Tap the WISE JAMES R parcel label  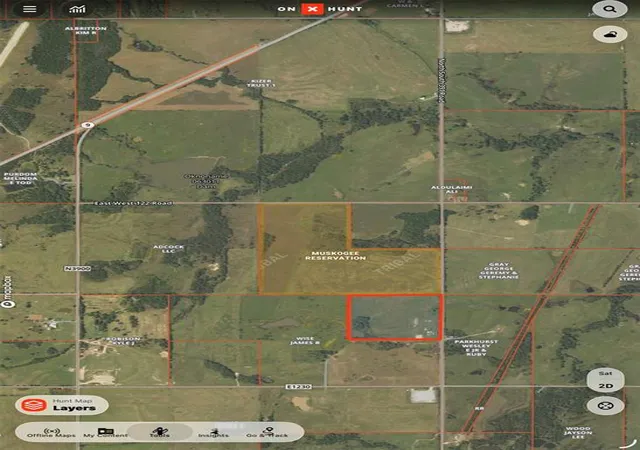(x=305, y=341)
